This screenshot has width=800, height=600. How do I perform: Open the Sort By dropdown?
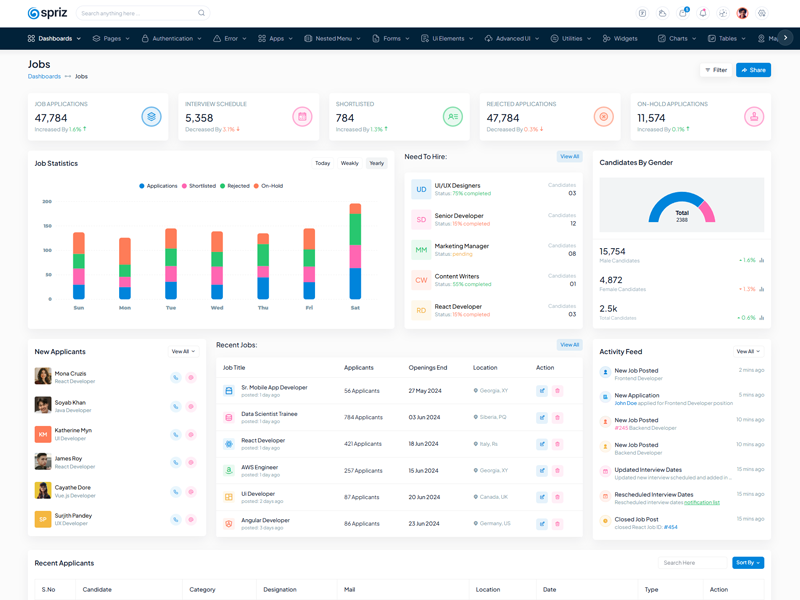[748, 563]
